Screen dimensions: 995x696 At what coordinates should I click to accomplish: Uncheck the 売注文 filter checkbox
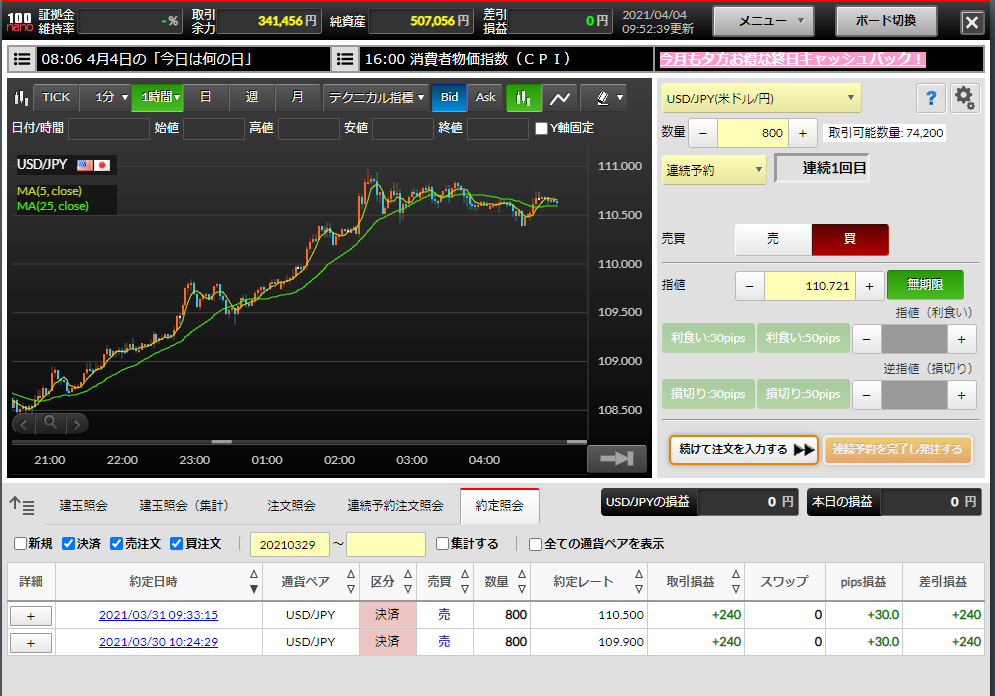pyautogui.click(x=116, y=544)
